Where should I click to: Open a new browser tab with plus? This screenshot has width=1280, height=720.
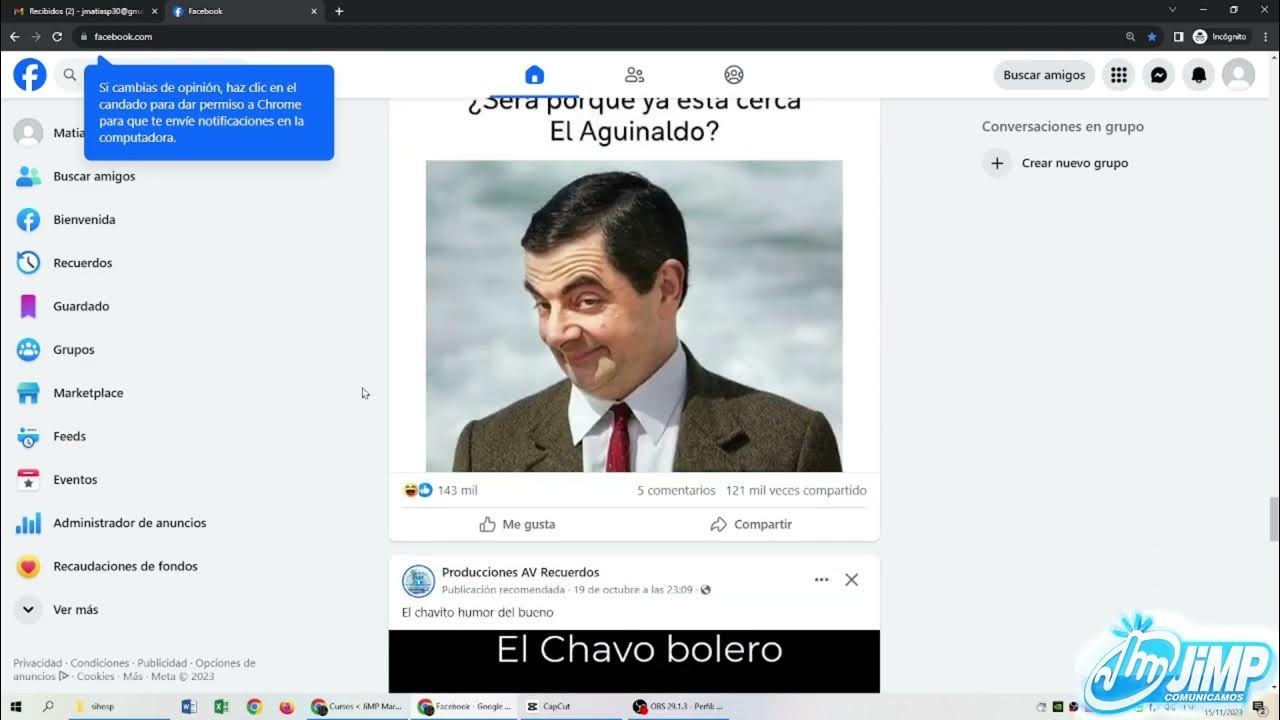click(x=339, y=11)
